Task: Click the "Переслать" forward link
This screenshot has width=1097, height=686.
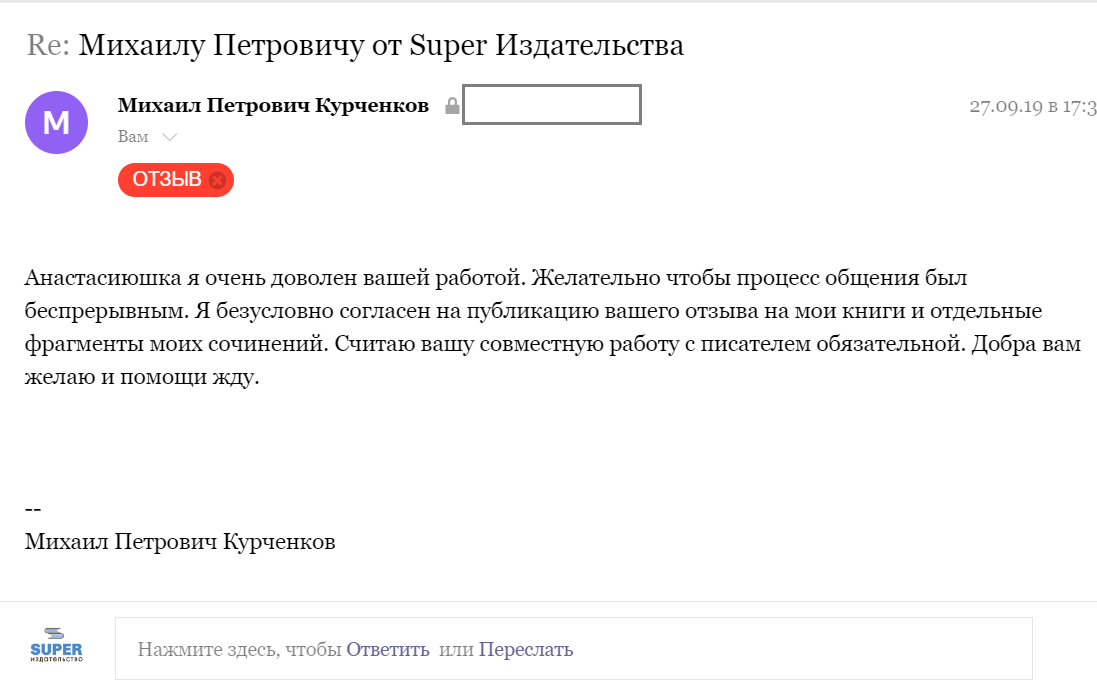Action: point(526,649)
